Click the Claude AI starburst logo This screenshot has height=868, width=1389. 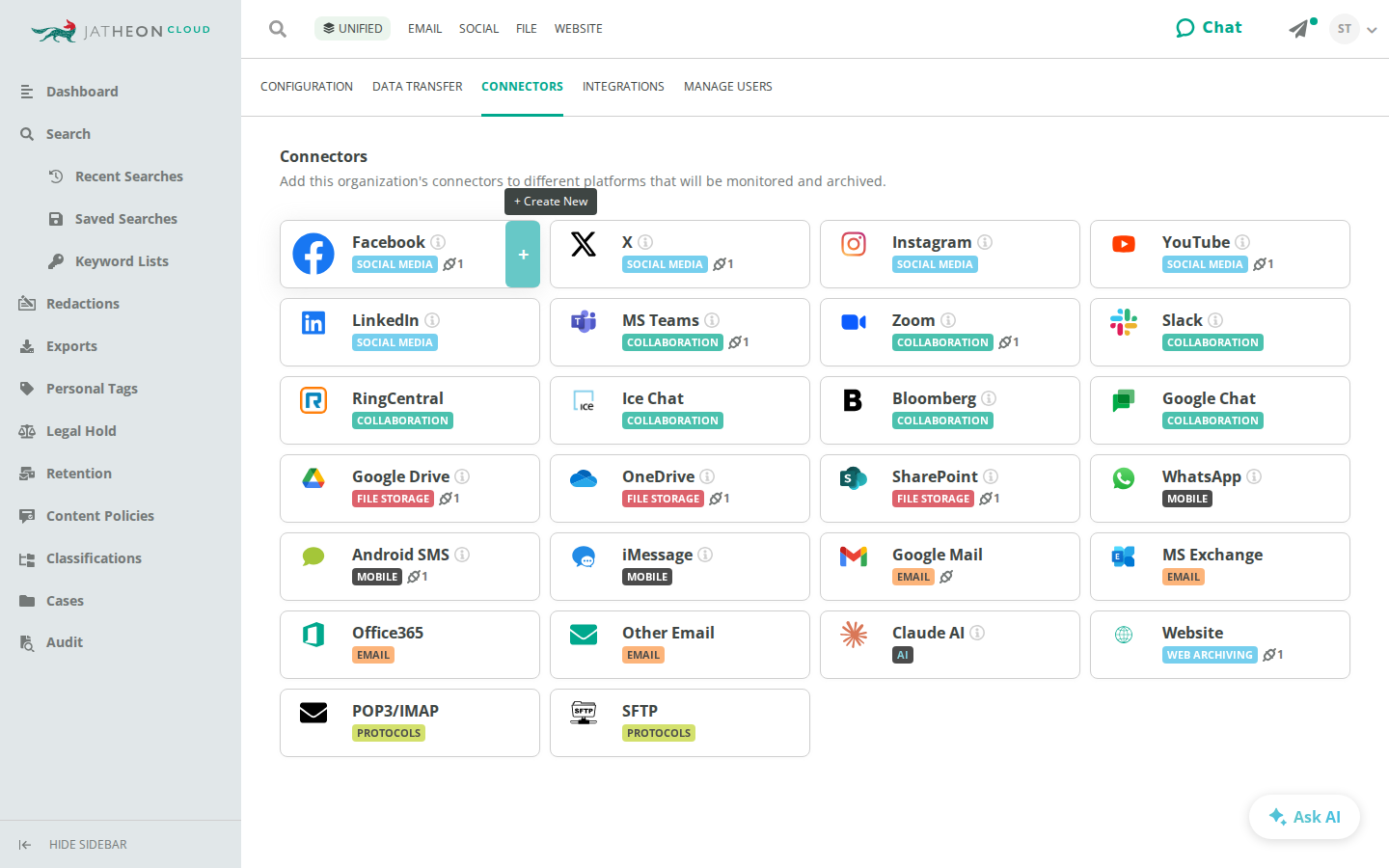[x=854, y=635]
